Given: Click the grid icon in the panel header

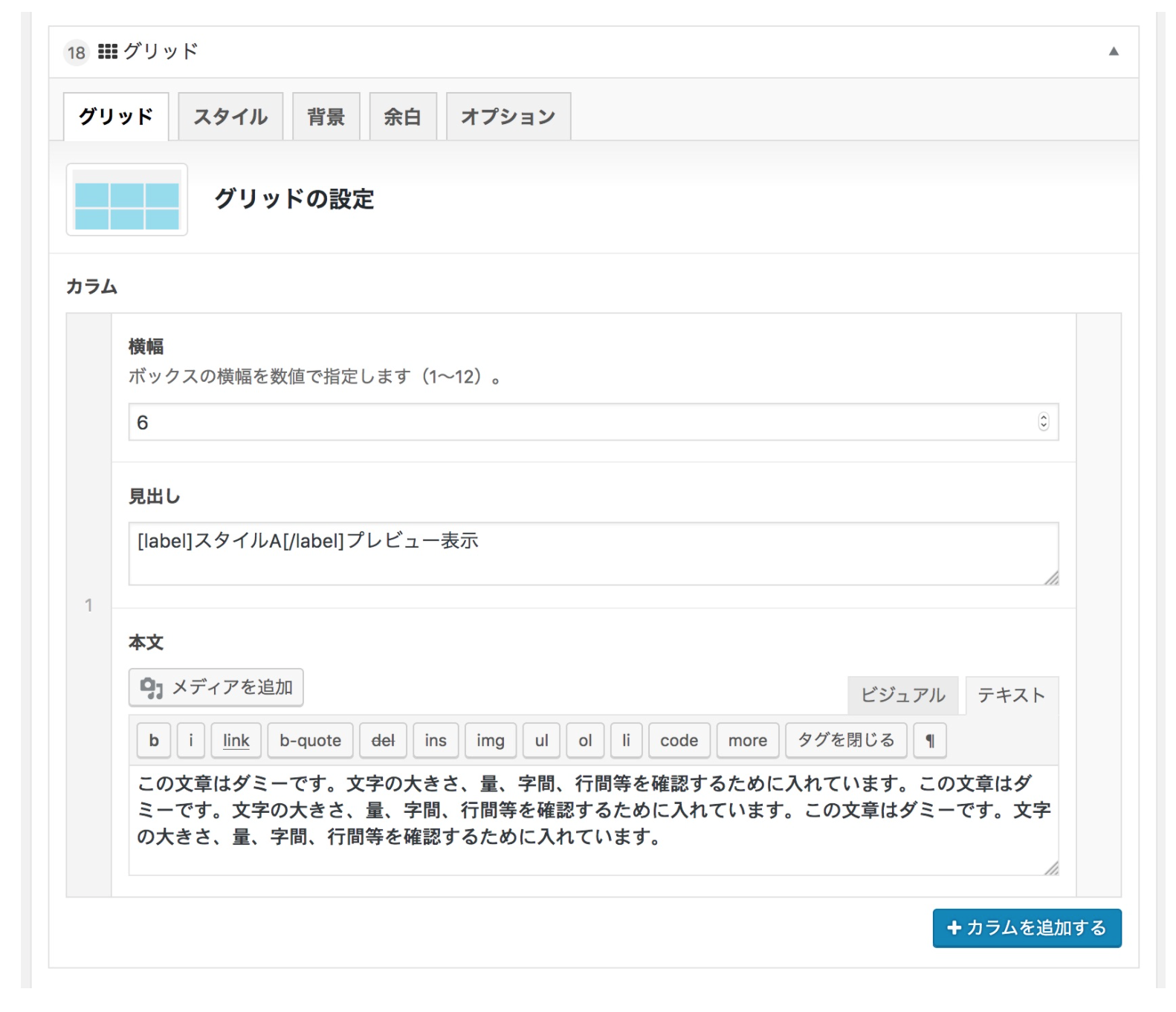Looking at the screenshot, I should coord(108,51).
